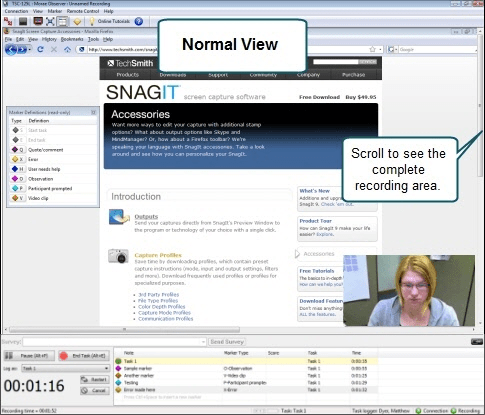
Task: Click Firefox reload icon
Action: (x=40, y=49)
